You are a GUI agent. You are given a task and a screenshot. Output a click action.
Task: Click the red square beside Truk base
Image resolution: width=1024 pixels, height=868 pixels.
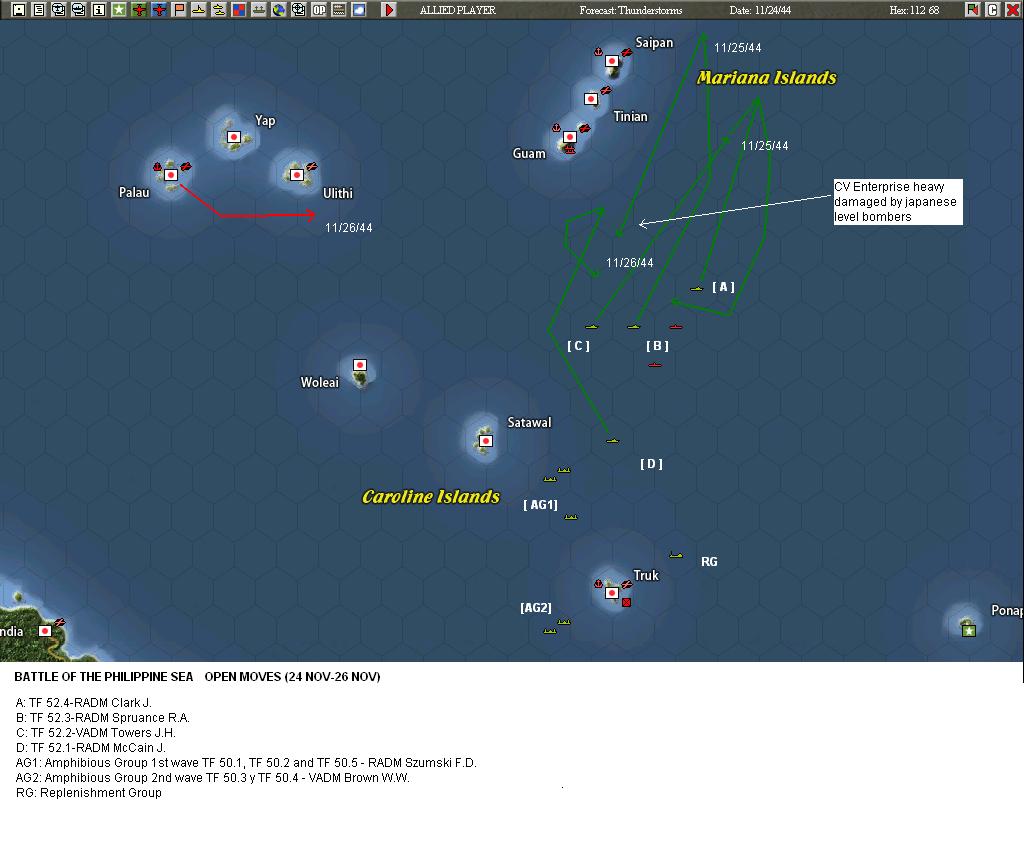click(626, 602)
